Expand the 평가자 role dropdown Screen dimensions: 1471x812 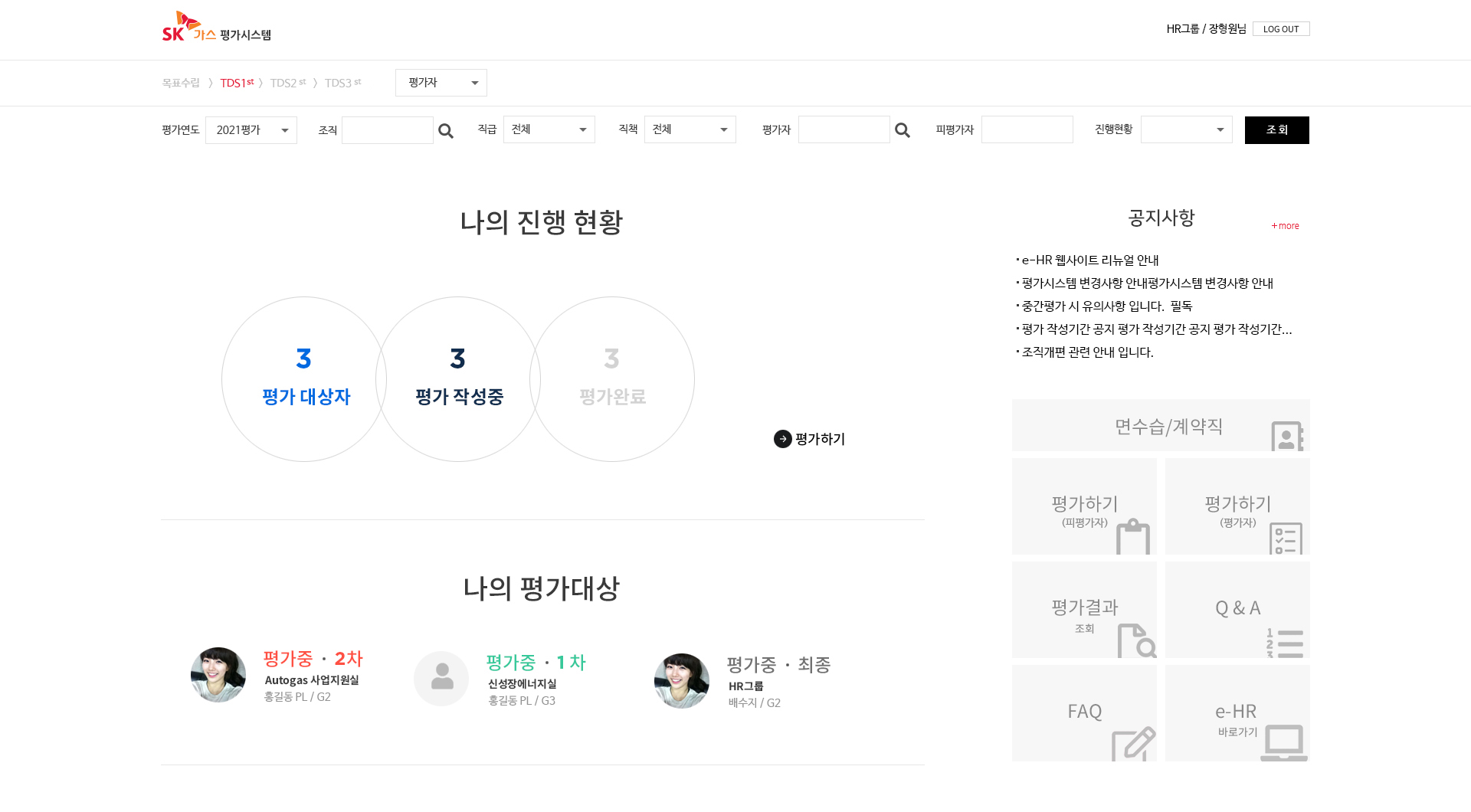tap(441, 83)
